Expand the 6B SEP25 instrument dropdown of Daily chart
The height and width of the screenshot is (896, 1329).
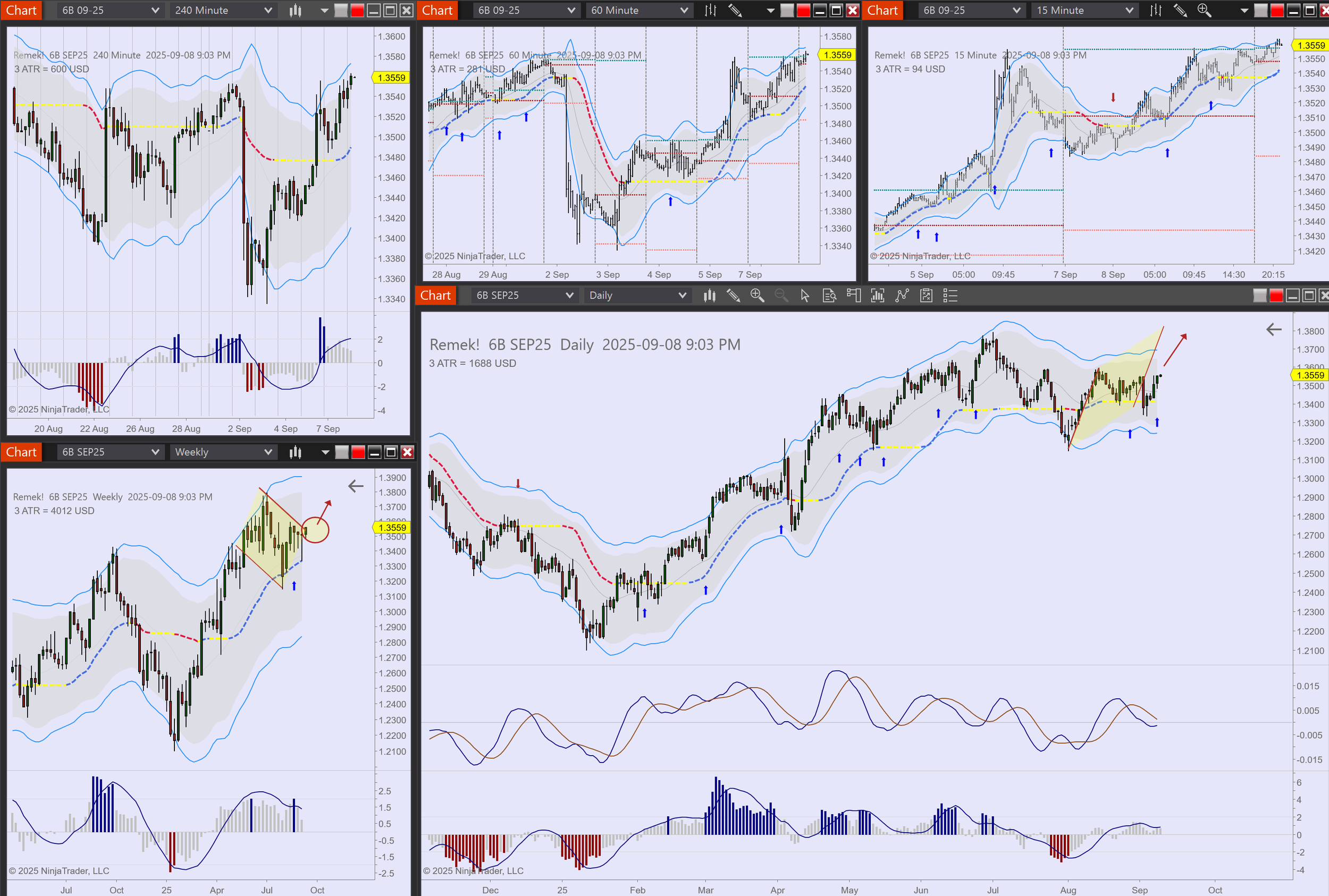tap(569, 295)
